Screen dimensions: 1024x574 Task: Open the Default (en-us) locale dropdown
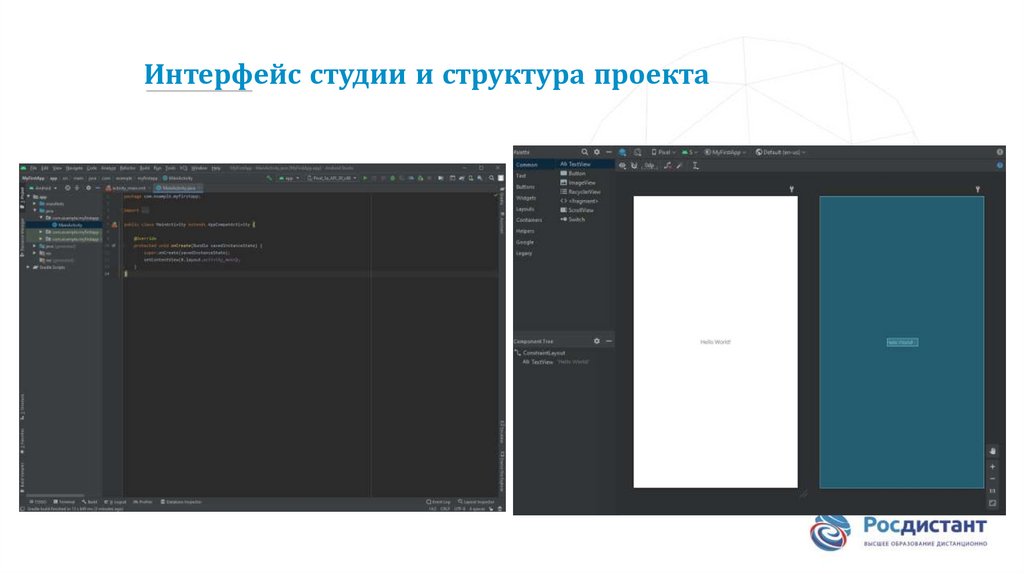coord(781,152)
